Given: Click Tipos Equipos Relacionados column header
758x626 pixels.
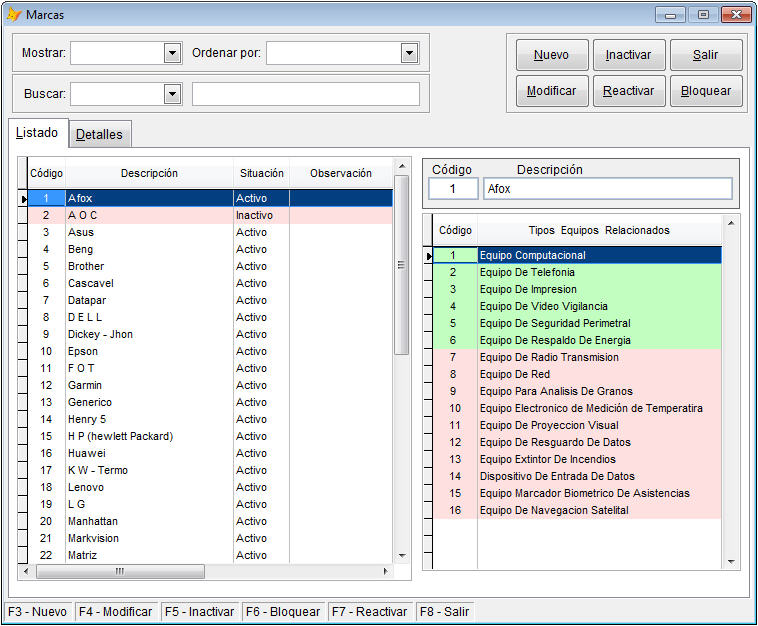Looking at the screenshot, I should pyautogui.click(x=599, y=230).
